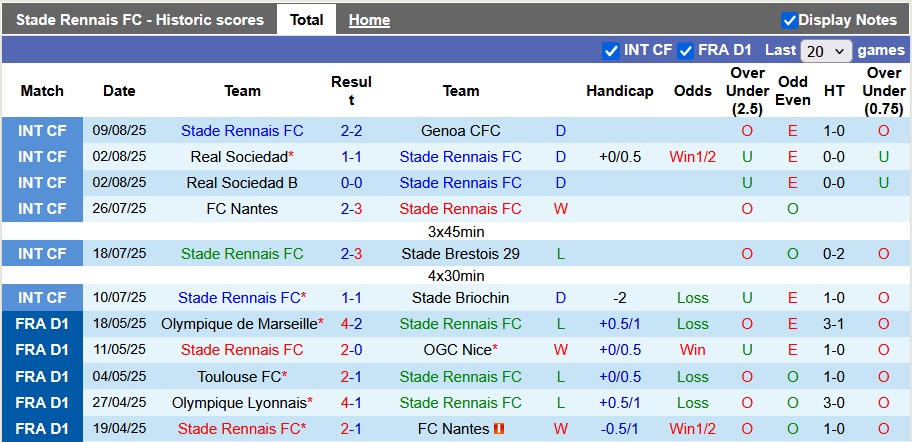Open Toulouse FC team link

click(239, 377)
